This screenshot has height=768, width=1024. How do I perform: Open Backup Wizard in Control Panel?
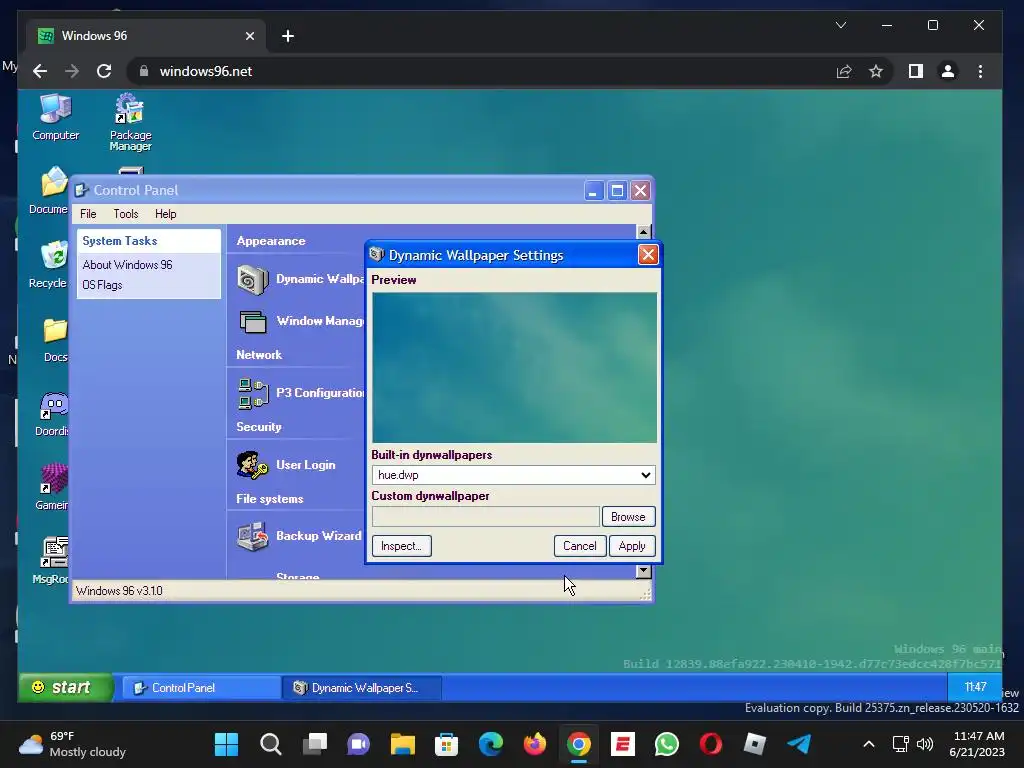click(x=299, y=536)
